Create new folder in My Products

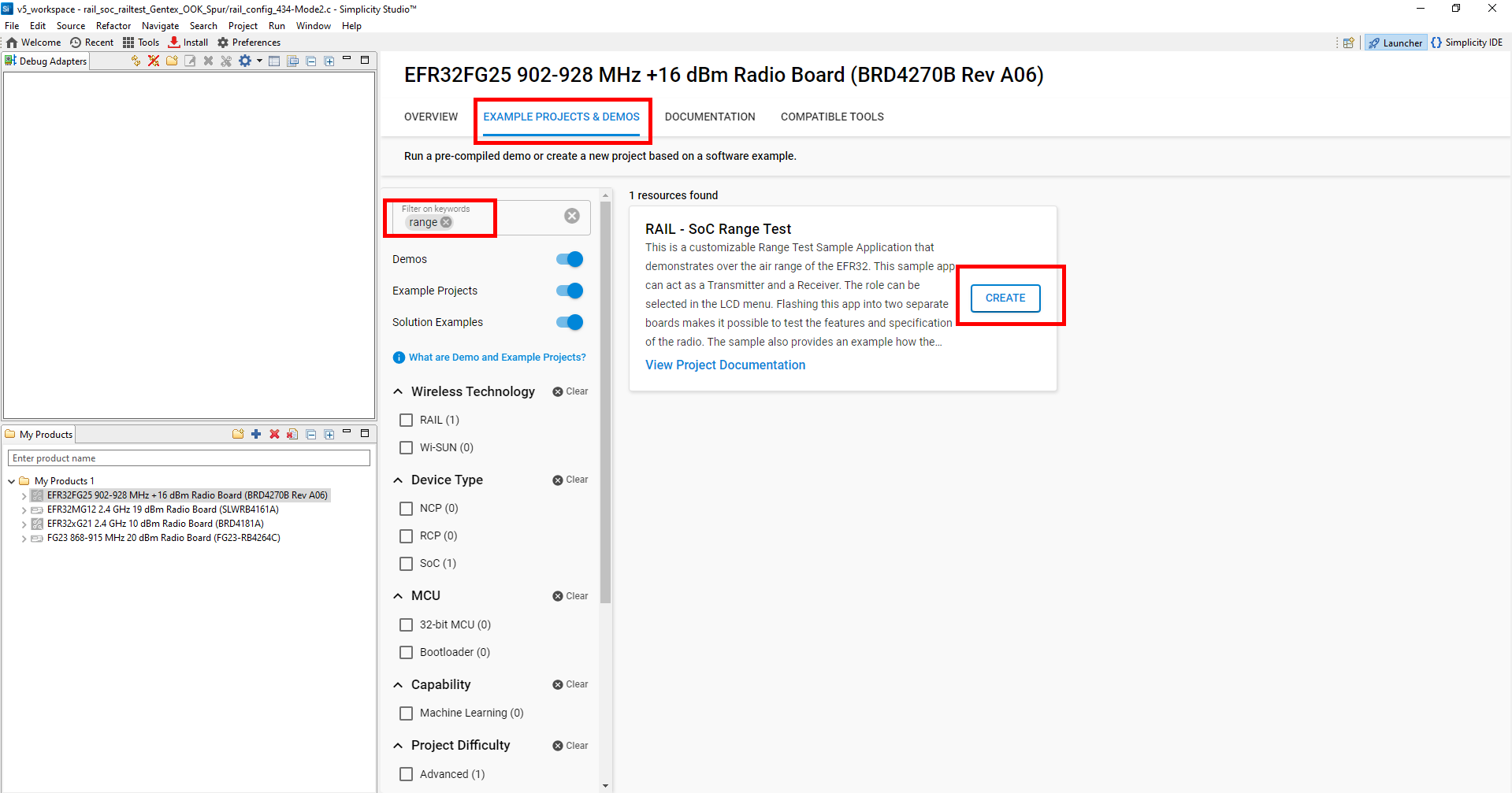[x=238, y=434]
